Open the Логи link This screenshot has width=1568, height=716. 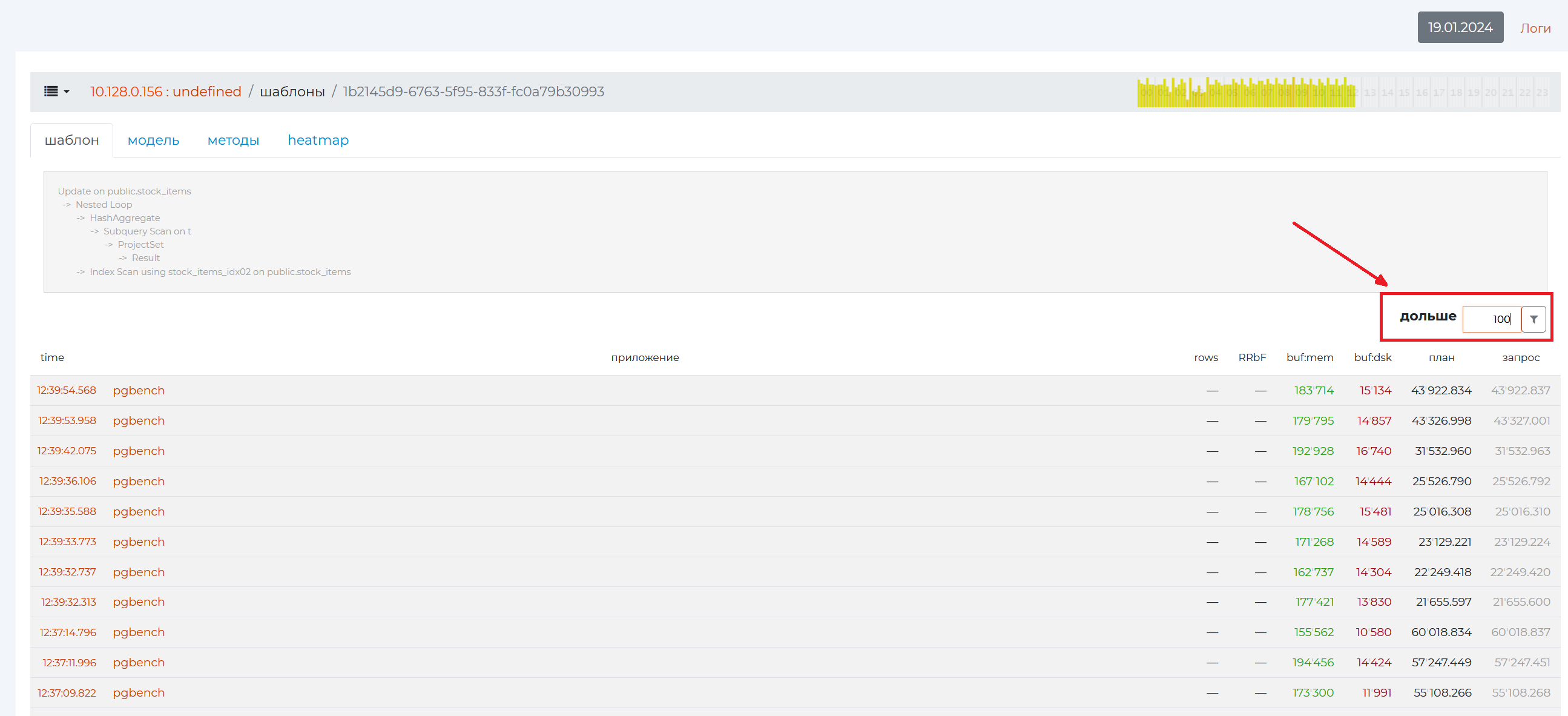[1535, 28]
